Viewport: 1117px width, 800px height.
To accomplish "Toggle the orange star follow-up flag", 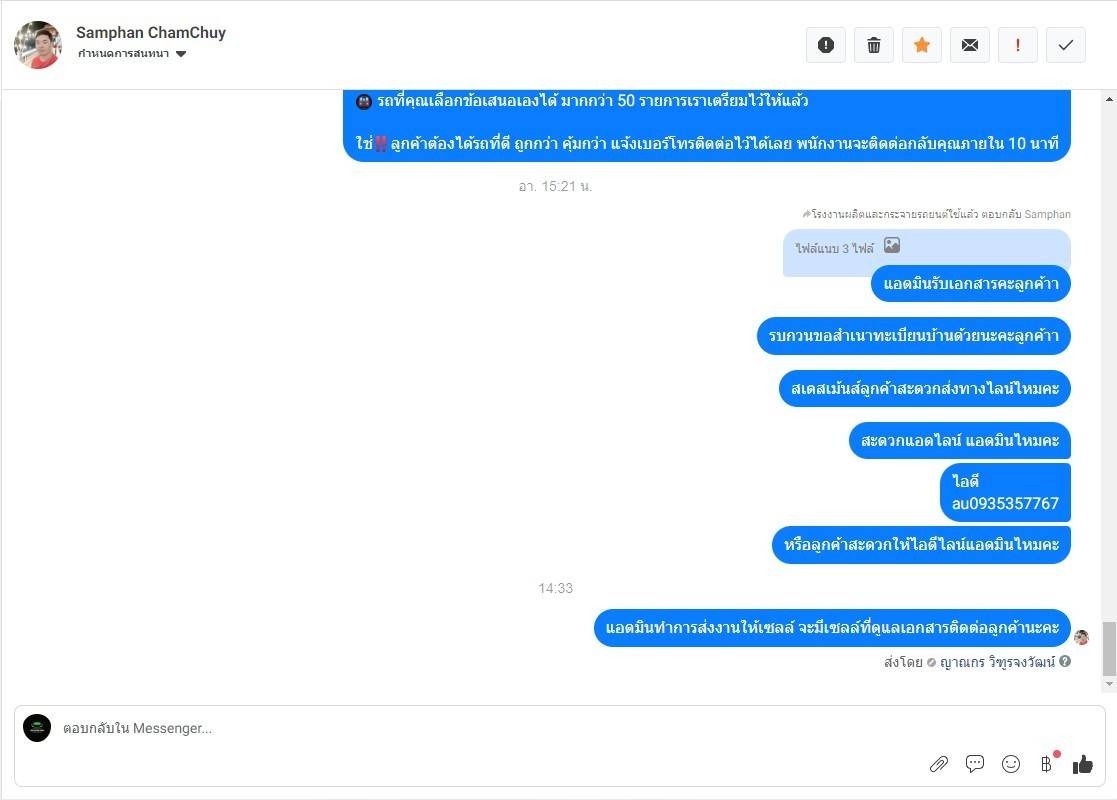I will tap(922, 45).
